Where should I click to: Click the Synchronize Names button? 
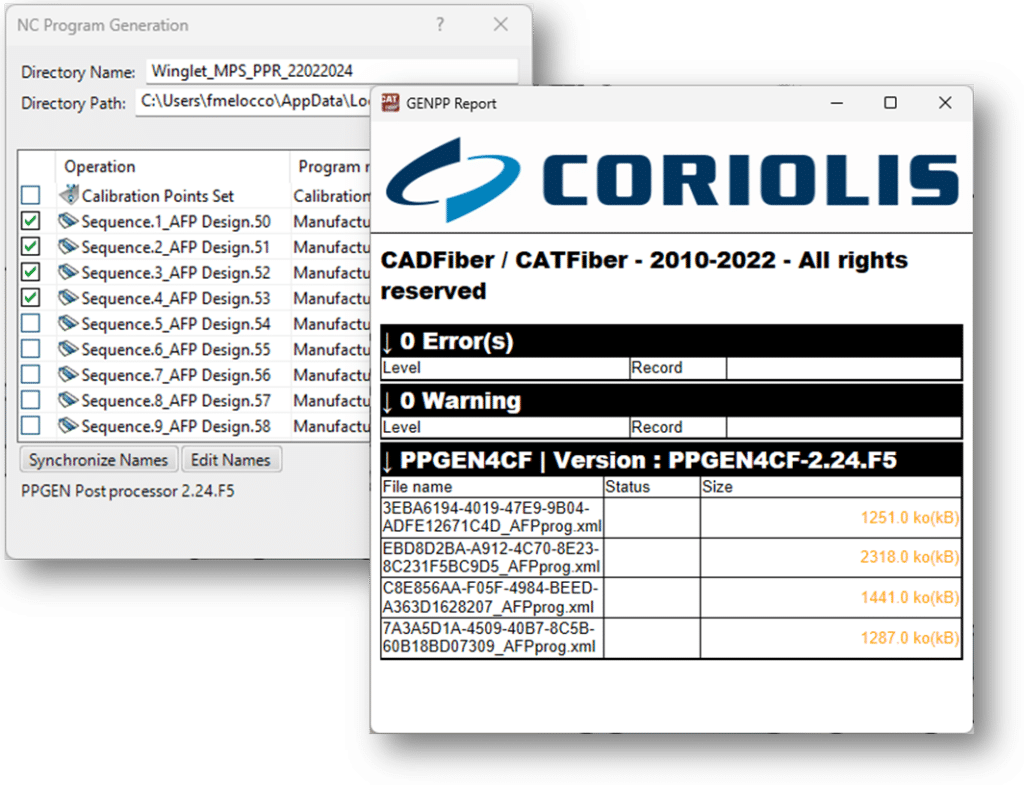point(99,460)
